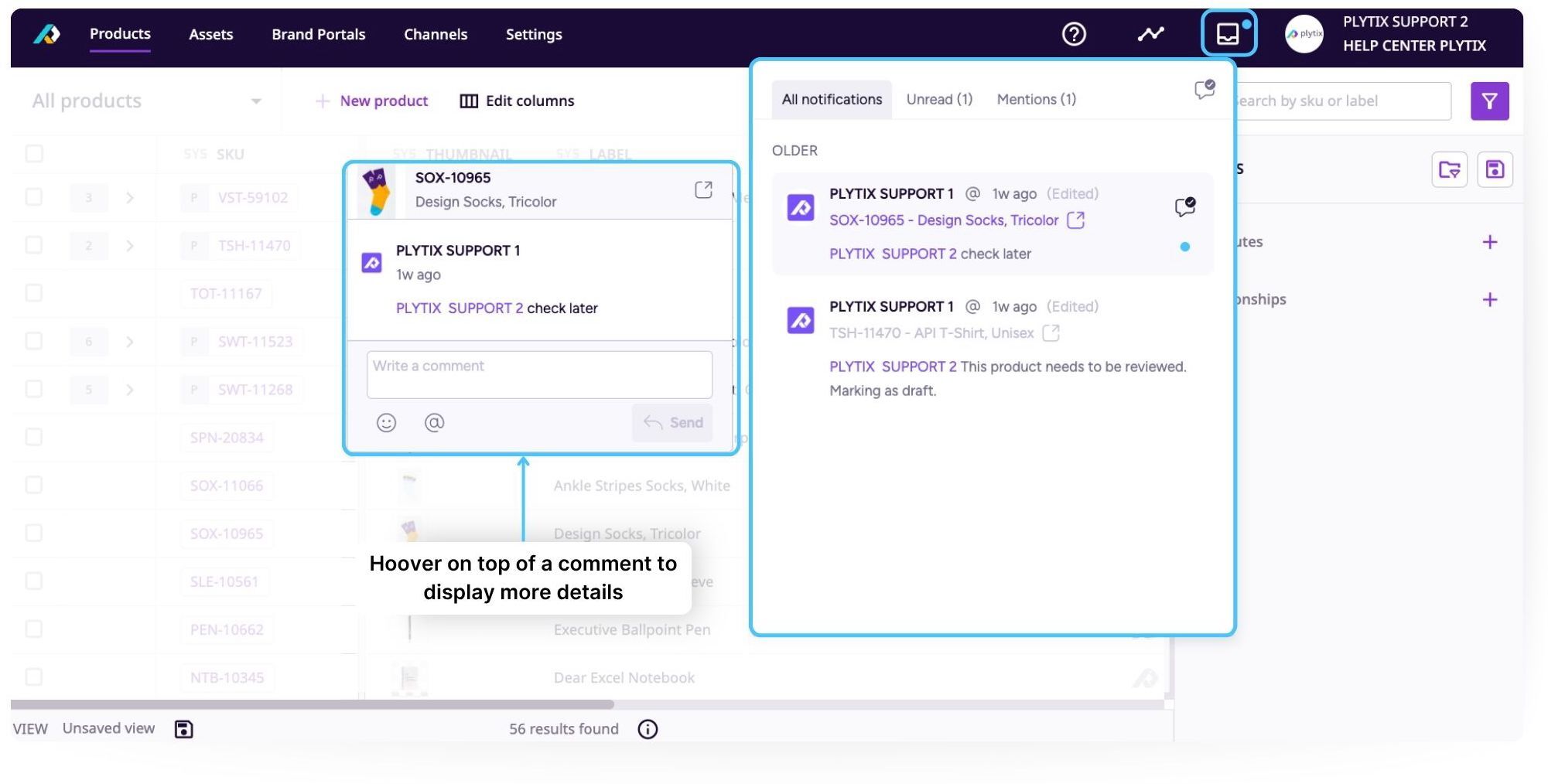Image resolution: width=1548 pixels, height=784 pixels.
Task: Expand variants of SWT-11268 row
Action: (x=130, y=390)
